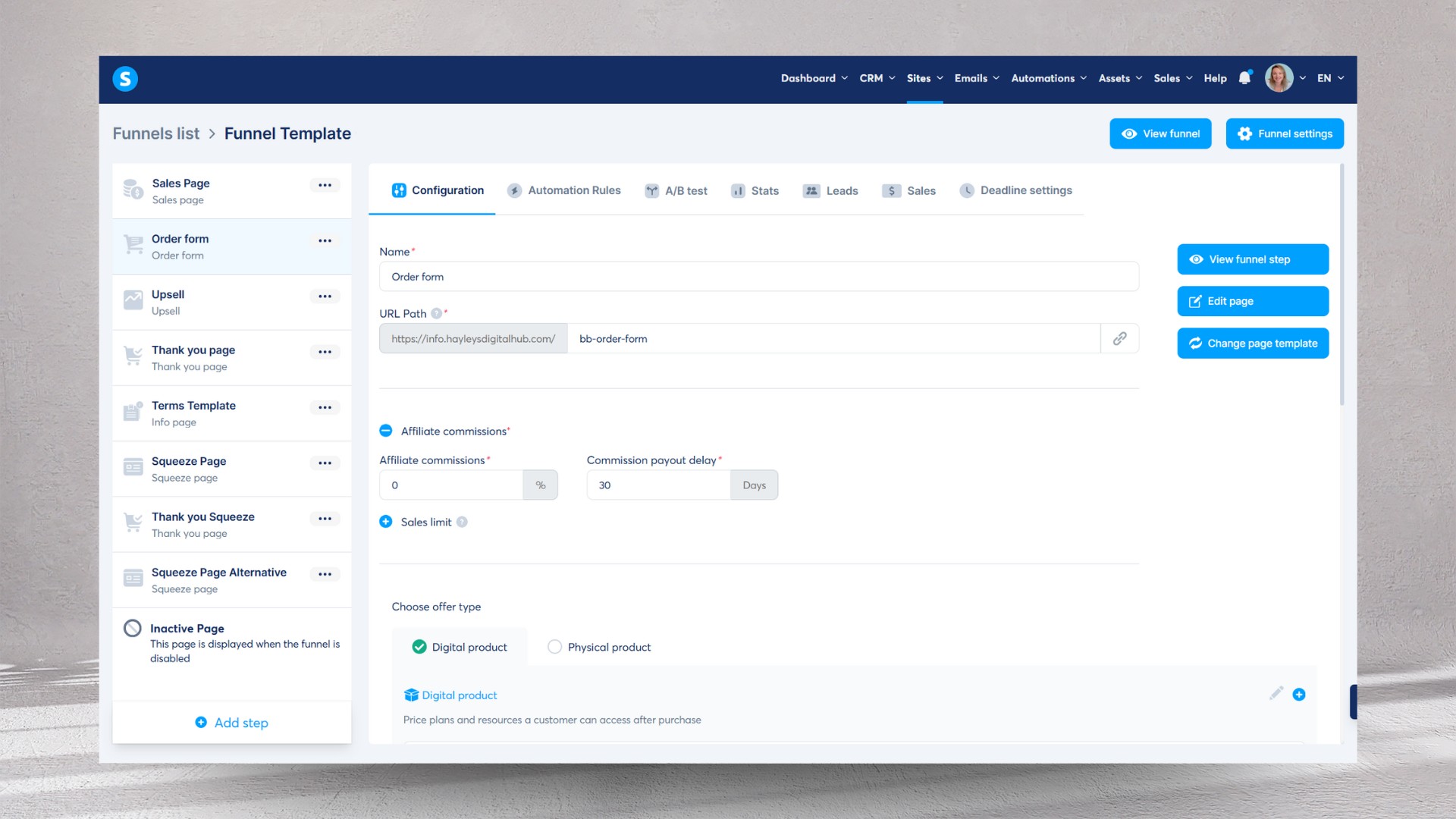The width and height of the screenshot is (1456, 819).
Task: Select Digital product offer type
Action: click(x=419, y=647)
